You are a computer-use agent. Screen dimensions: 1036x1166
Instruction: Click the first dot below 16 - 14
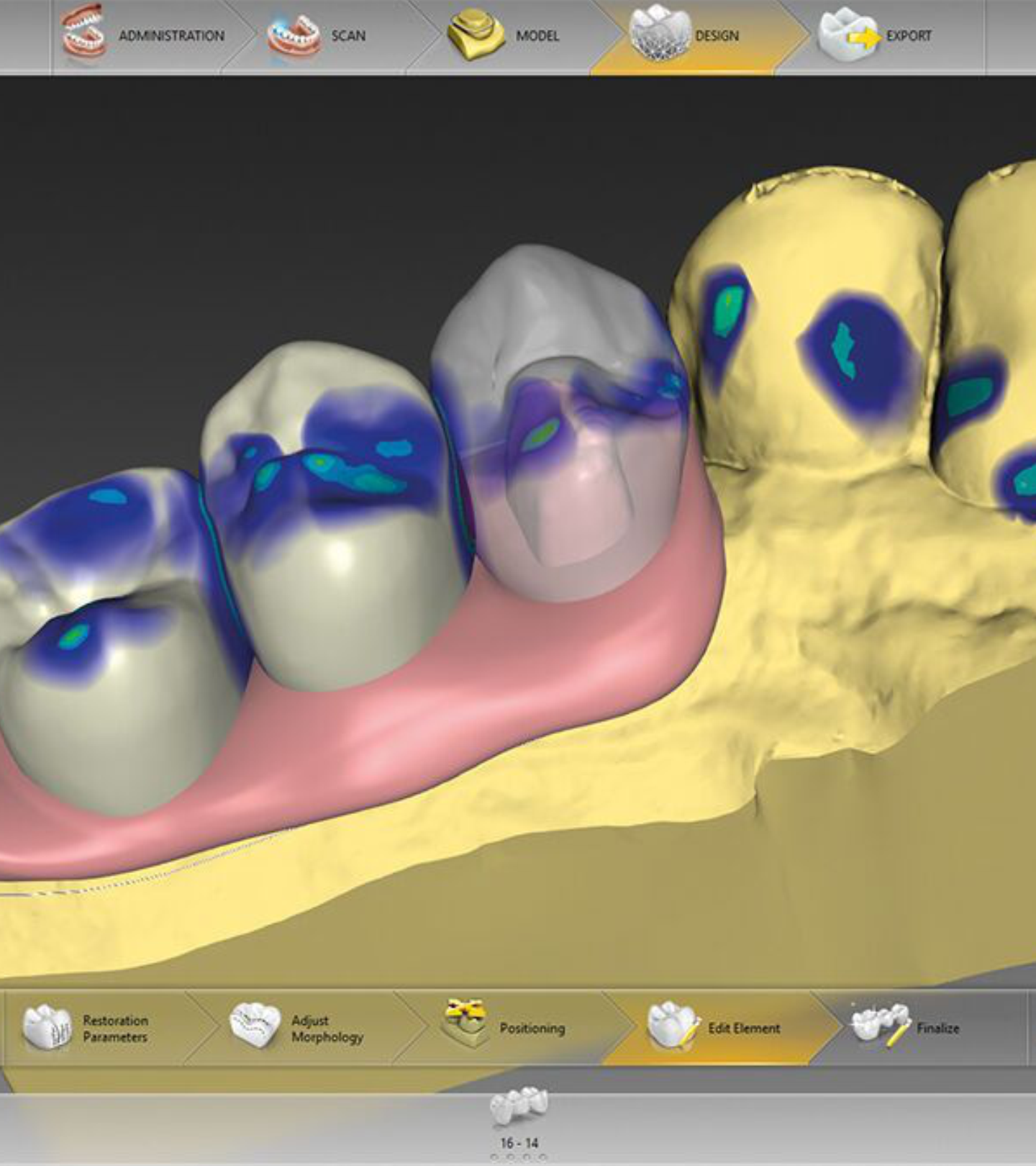point(494,1158)
